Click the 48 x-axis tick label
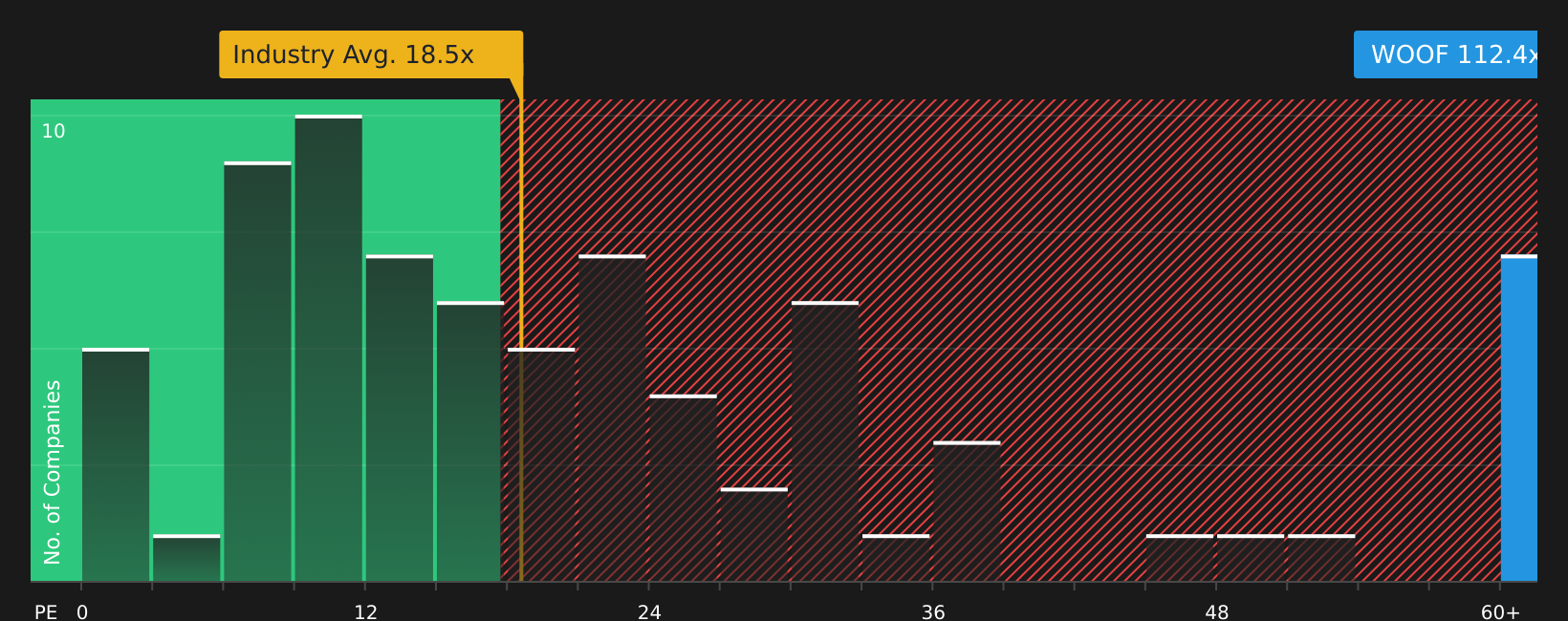 pos(1216,611)
